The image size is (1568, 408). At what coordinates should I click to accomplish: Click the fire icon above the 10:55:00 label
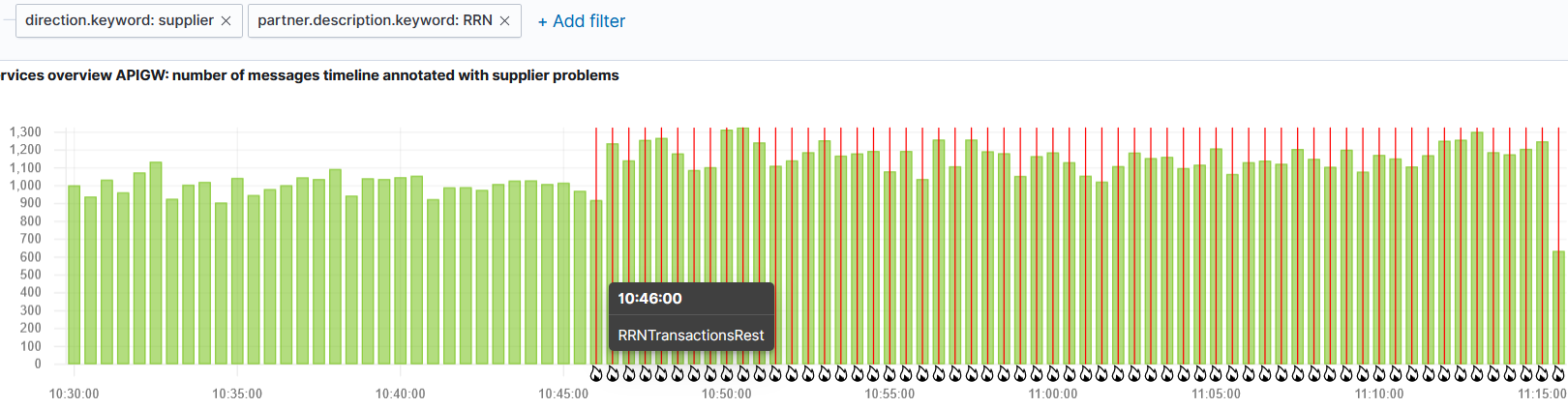coord(890,373)
